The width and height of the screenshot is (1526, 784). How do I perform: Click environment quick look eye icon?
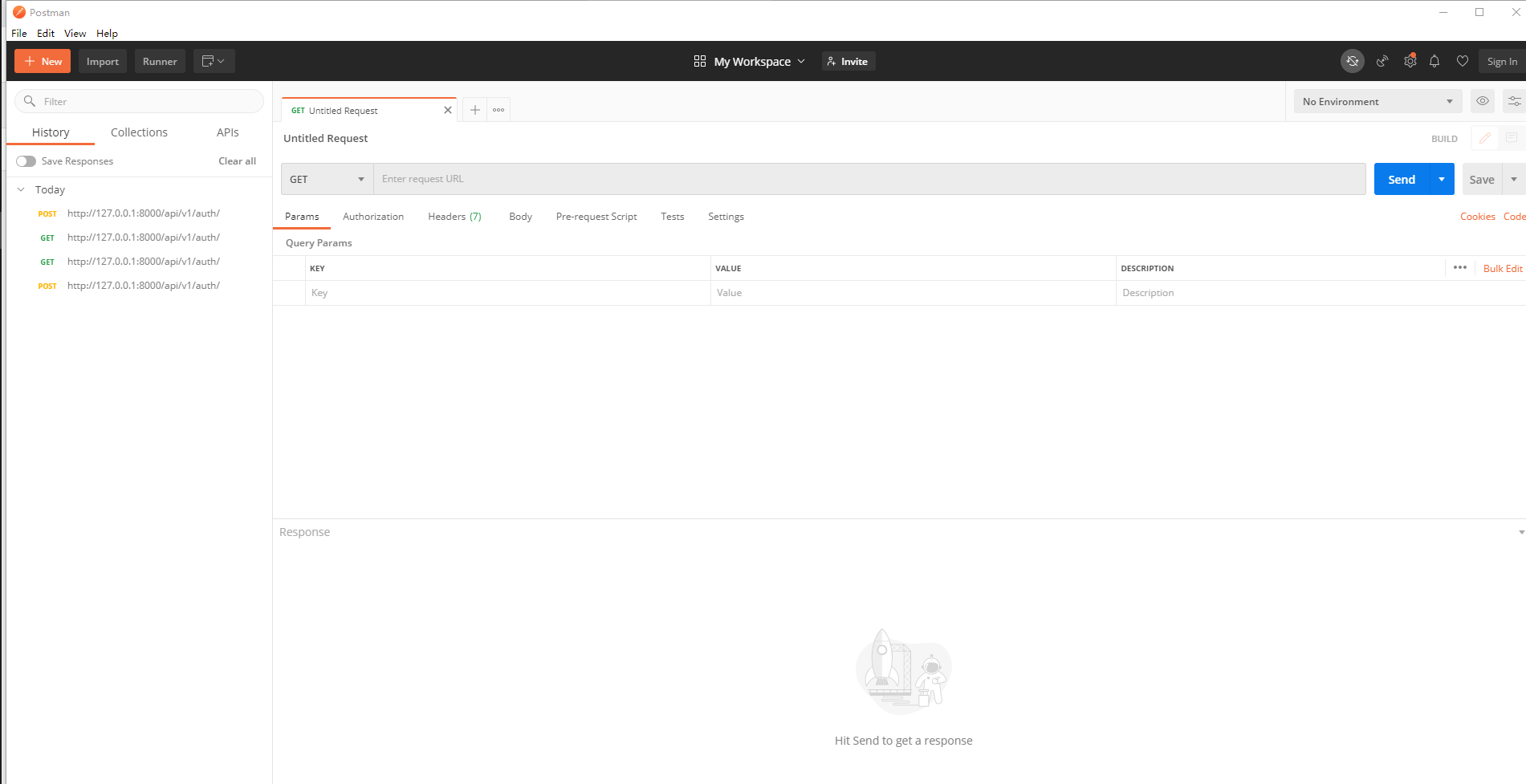[1483, 101]
